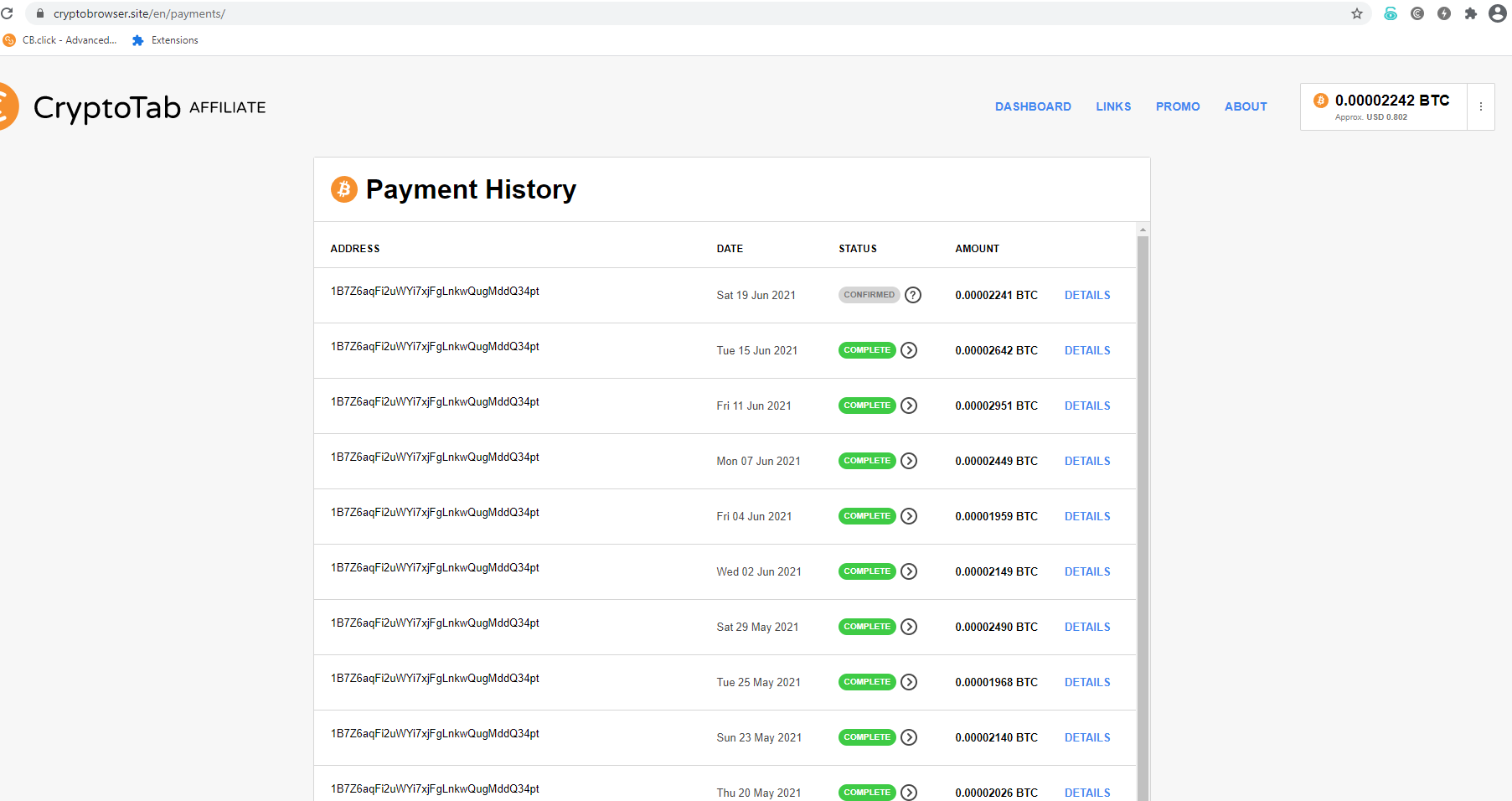Image resolution: width=1512 pixels, height=801 pixels.
Task: Click arrow icon for Mon 07 Jun 2021
Action: pyautogui.click(x=909, y=461)
